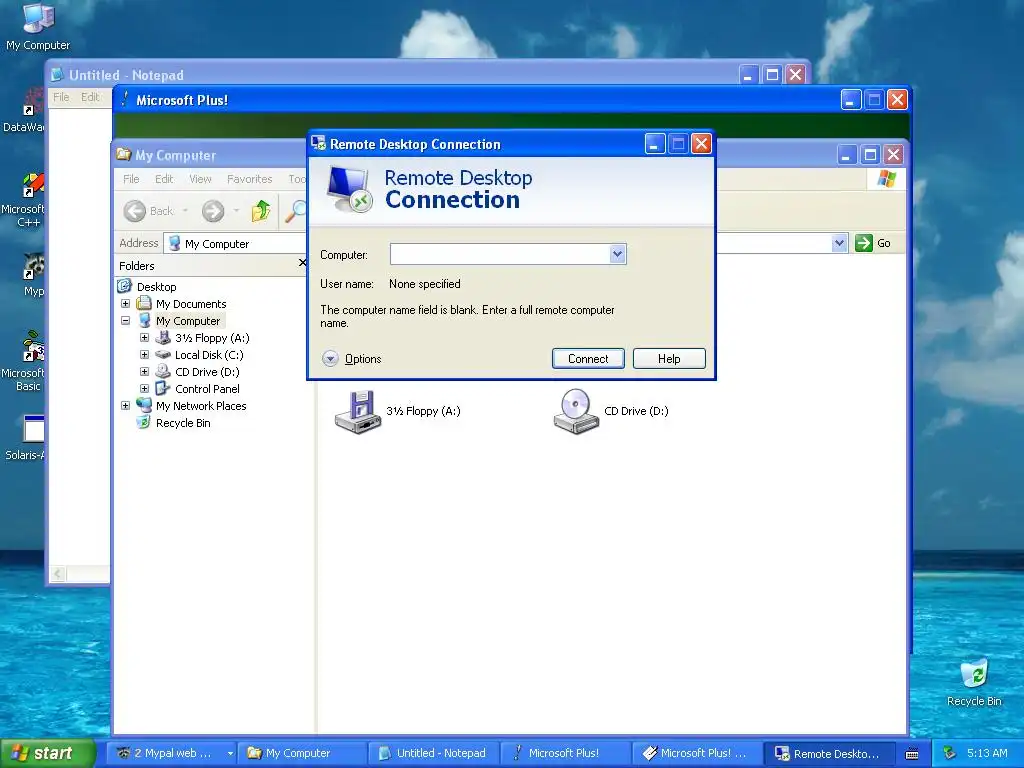Expand 3½ Floppy (A:) tree node
1024x768 pixels.
(x=144, y=338)
